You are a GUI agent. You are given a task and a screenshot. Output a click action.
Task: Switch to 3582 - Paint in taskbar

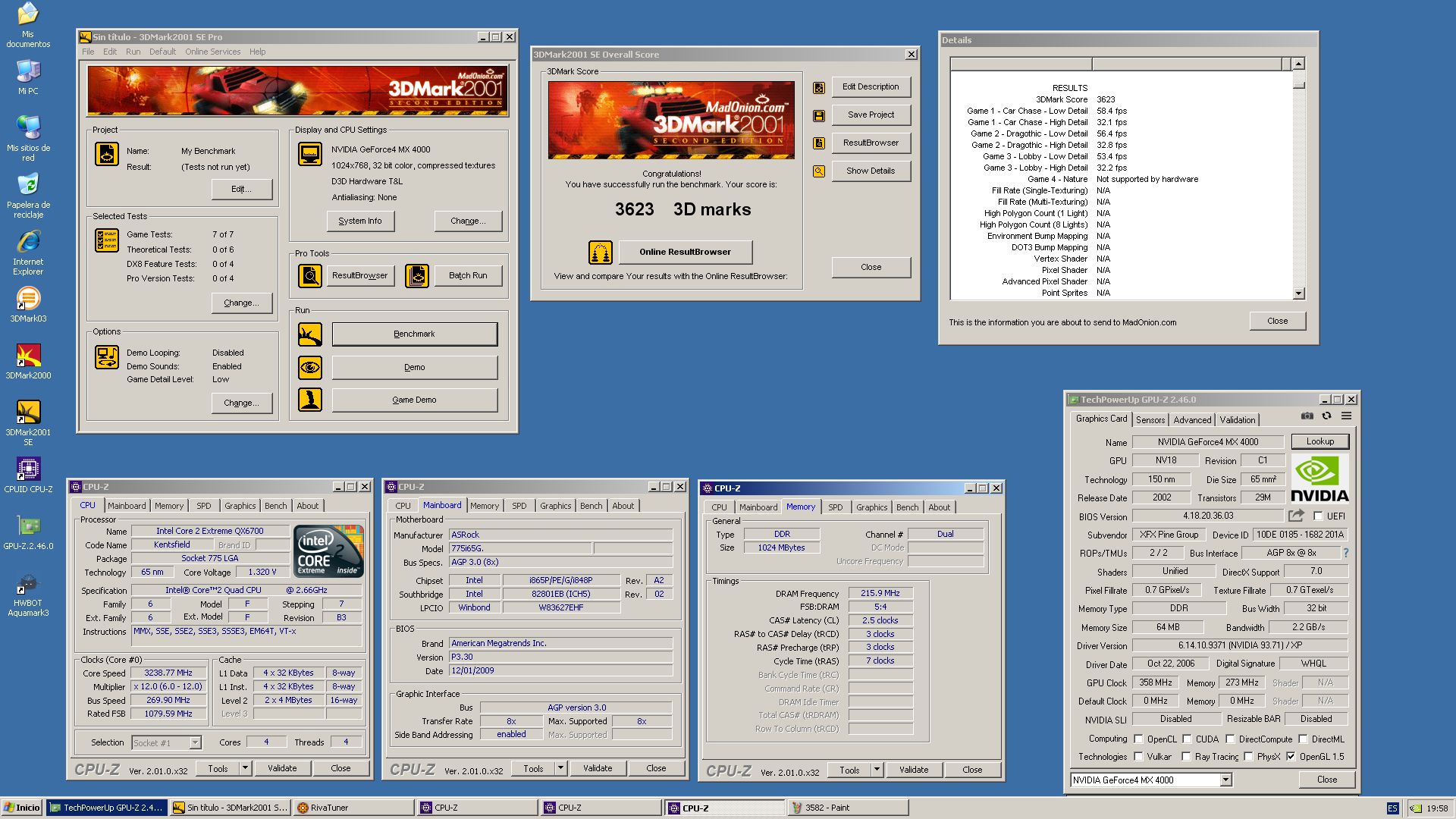coord(849,808)
